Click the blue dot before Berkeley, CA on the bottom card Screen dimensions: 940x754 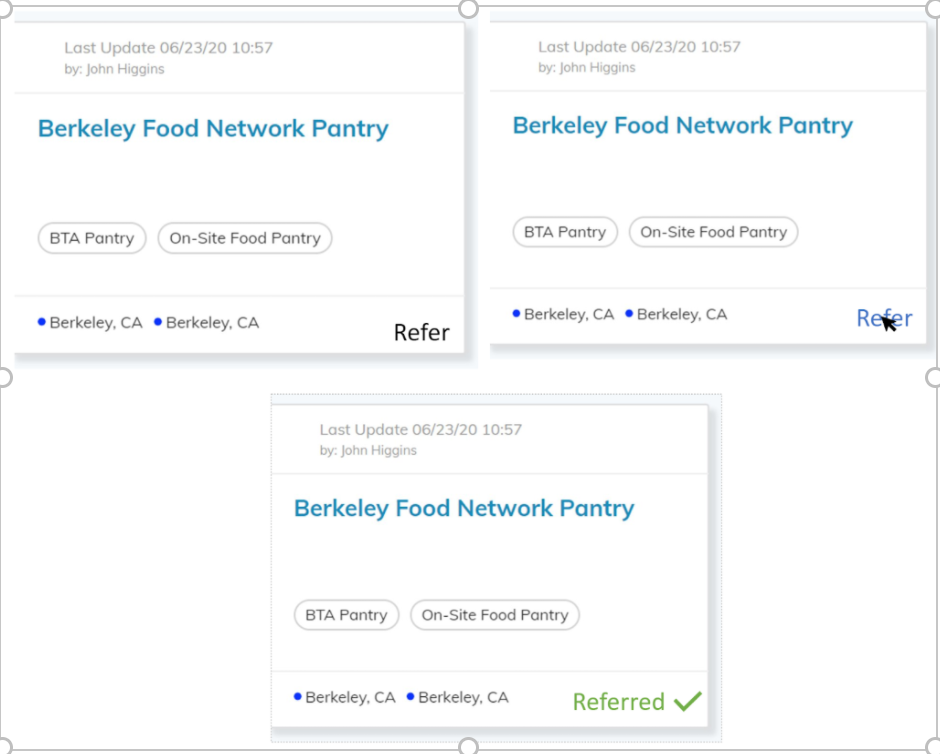[296, 697]
